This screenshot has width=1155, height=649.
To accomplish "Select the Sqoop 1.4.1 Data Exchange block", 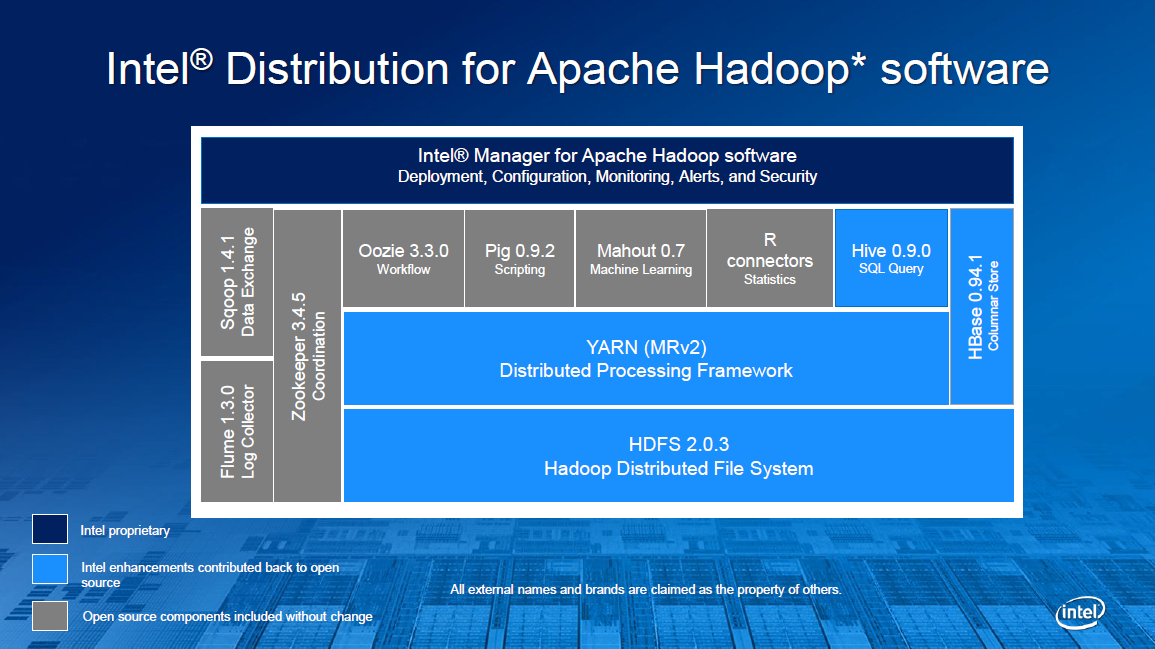I will point(237,281).
